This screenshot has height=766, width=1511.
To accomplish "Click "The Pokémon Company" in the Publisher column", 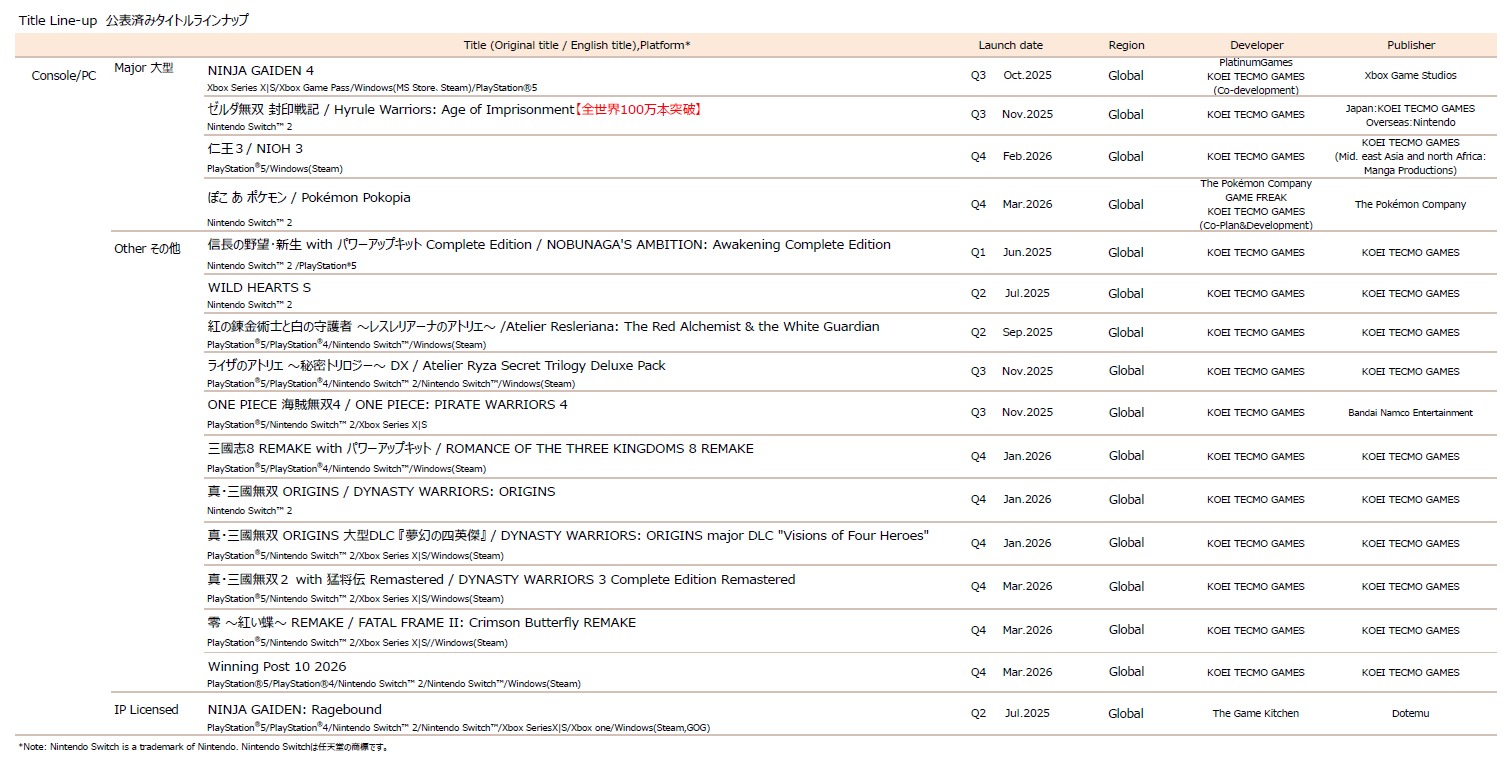I will pos(1410,205).
